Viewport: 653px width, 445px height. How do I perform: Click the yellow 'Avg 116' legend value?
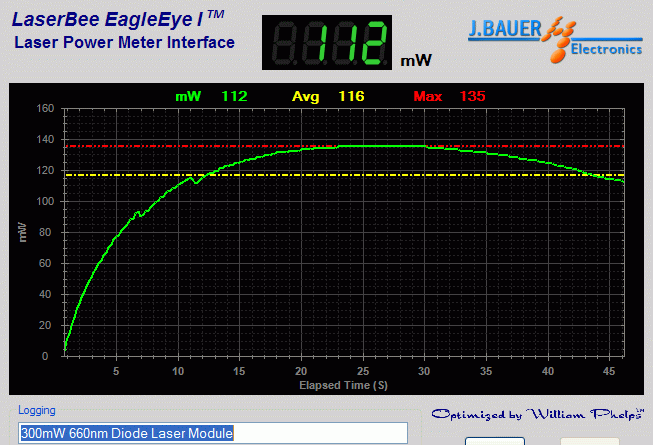pos(328,97)
